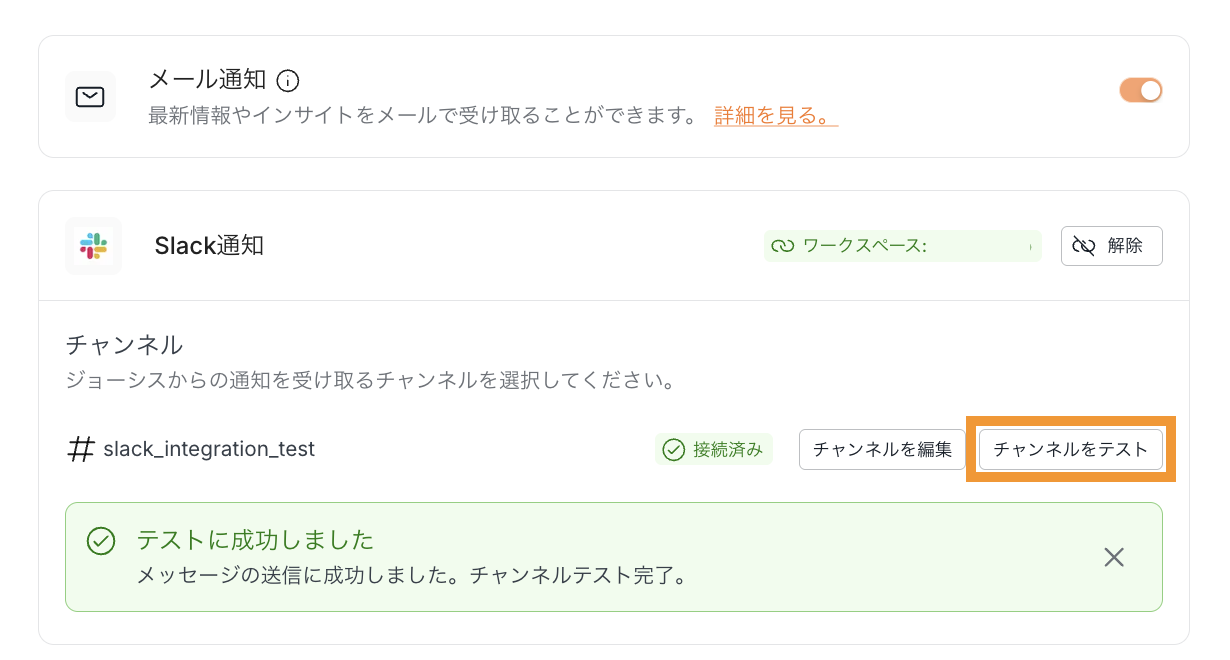Viewport: 1230px width, 660px height.
Task: Click the ワークスペース label text
Action: click(x=864, y=246)
